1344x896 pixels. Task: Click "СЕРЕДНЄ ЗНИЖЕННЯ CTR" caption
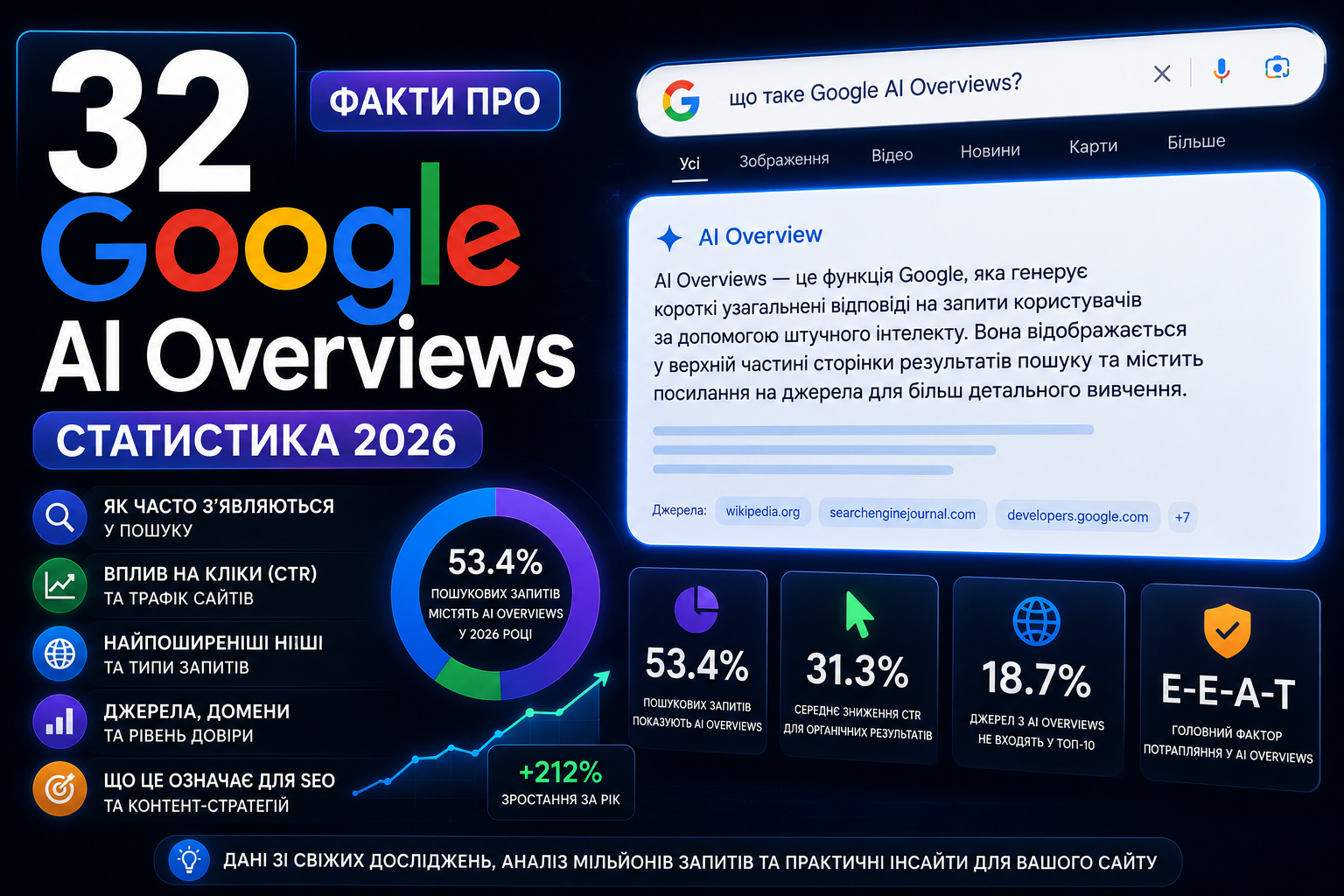[x=857, y=713]
